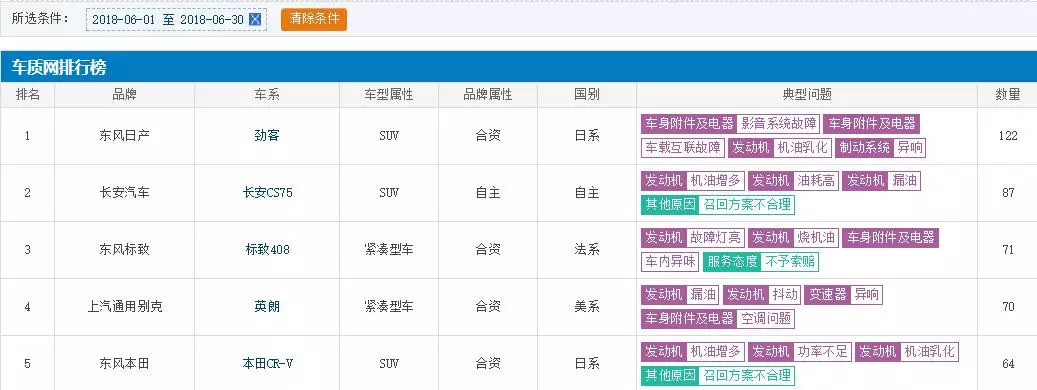Screen dimensions: 1037x390
Task: Select 本田CR-V's 召回方案不合理 tag
Action: pyautogui.click(x=718, y=375)
